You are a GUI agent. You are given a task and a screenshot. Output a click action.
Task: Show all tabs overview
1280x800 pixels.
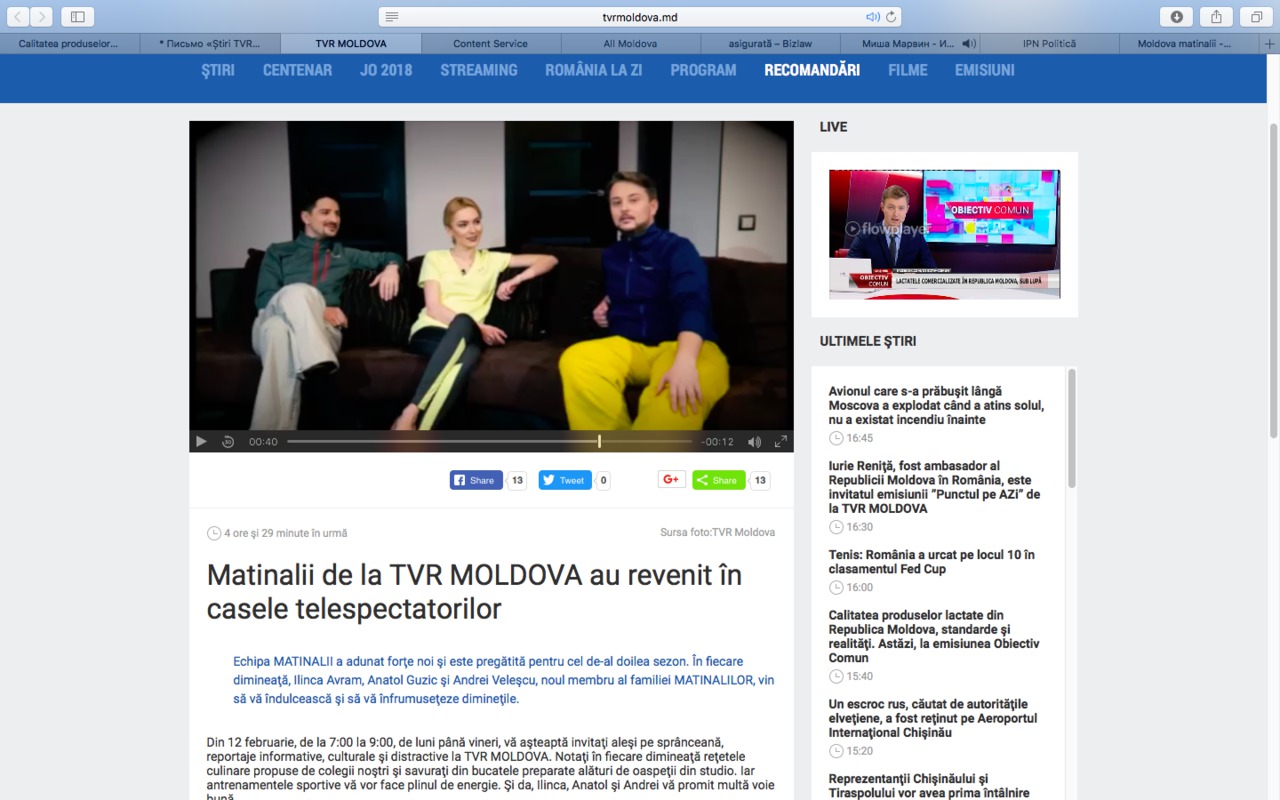[1256, 17]
